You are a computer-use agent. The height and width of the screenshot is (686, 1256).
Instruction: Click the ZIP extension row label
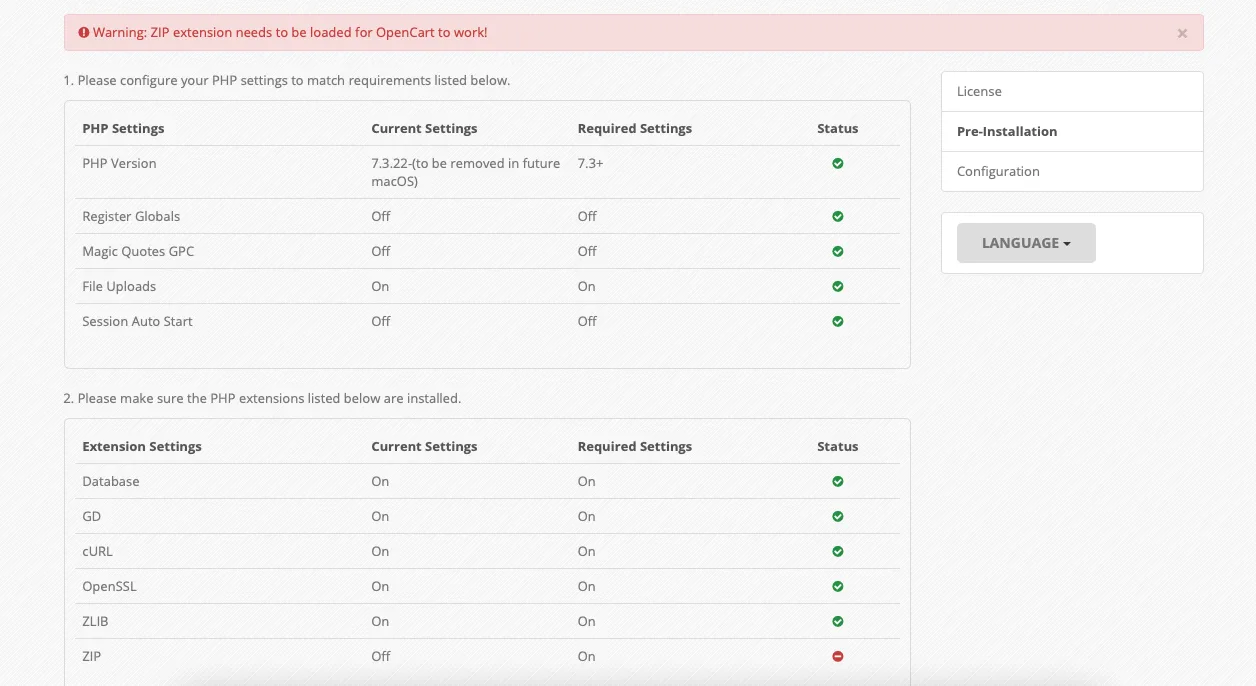(92, 656)
